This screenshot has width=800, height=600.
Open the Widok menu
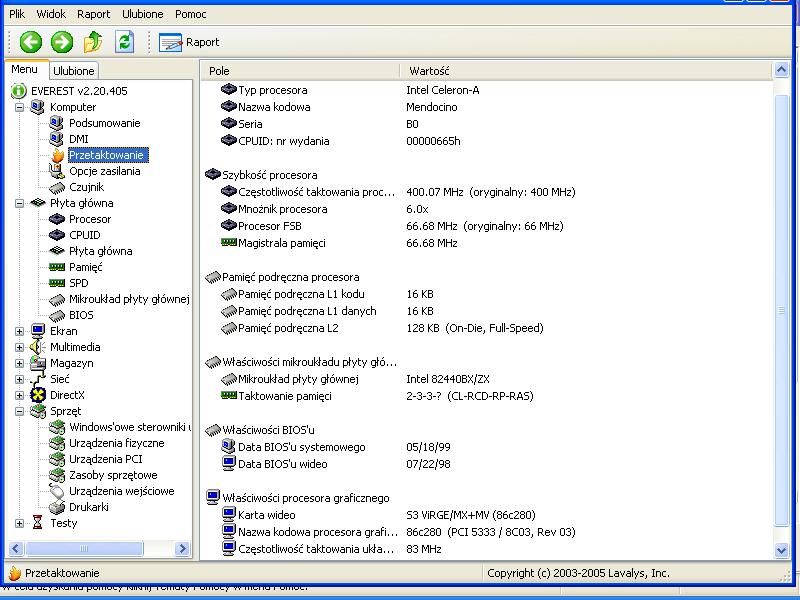coord(51,14)
